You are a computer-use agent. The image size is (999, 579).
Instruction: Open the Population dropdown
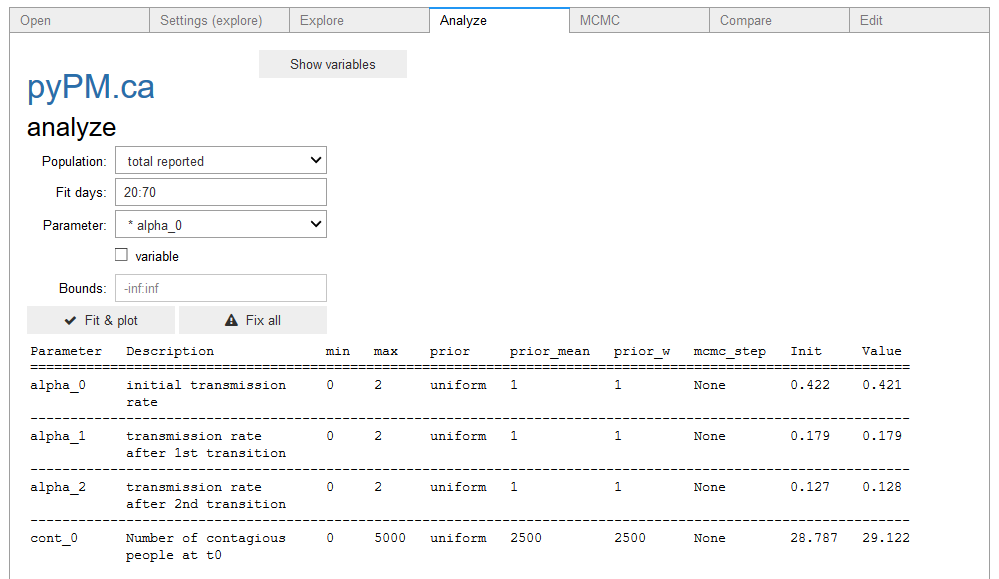221,161
